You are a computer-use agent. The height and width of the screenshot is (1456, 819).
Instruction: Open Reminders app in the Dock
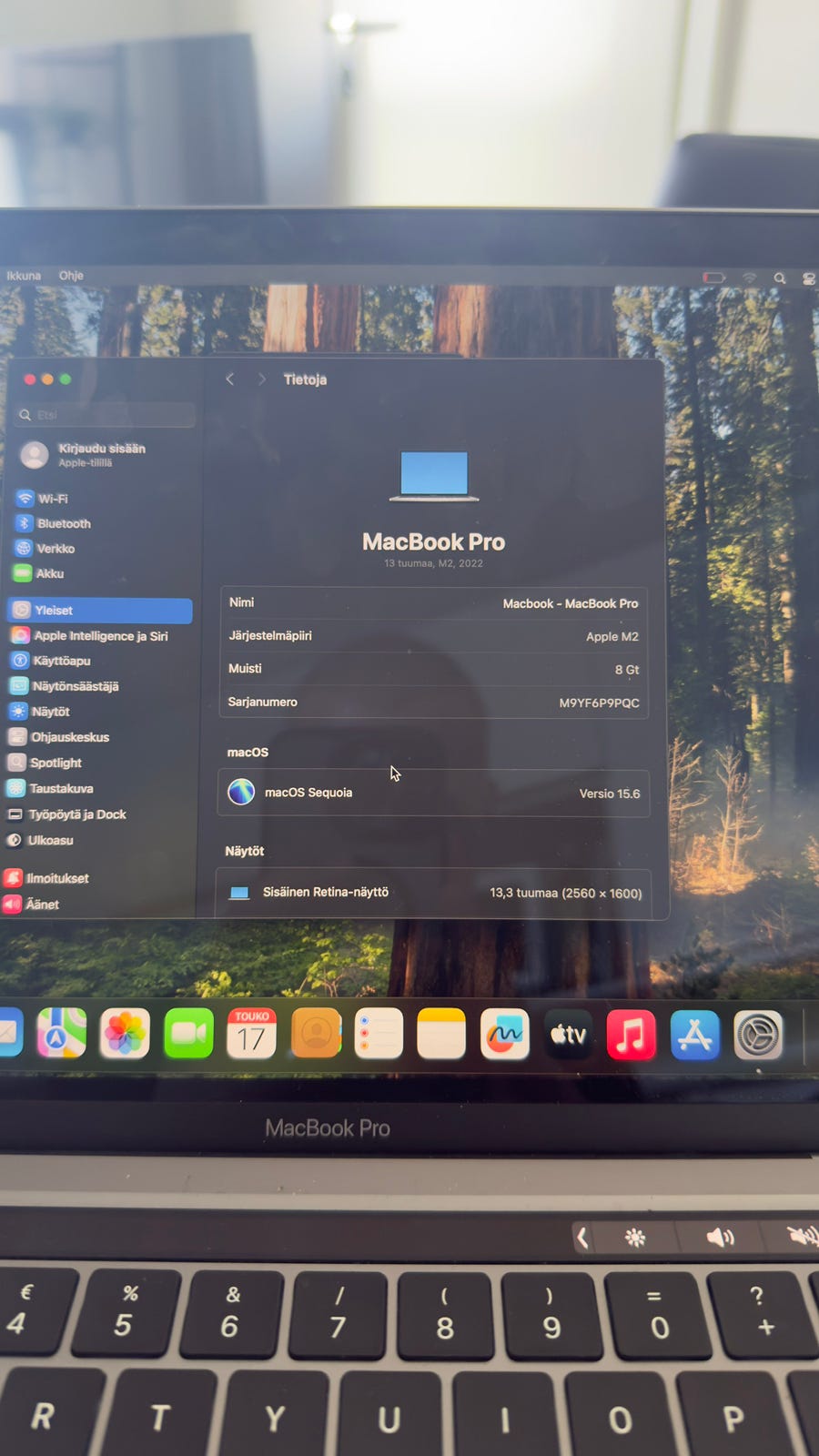[x=379, y=1034]
